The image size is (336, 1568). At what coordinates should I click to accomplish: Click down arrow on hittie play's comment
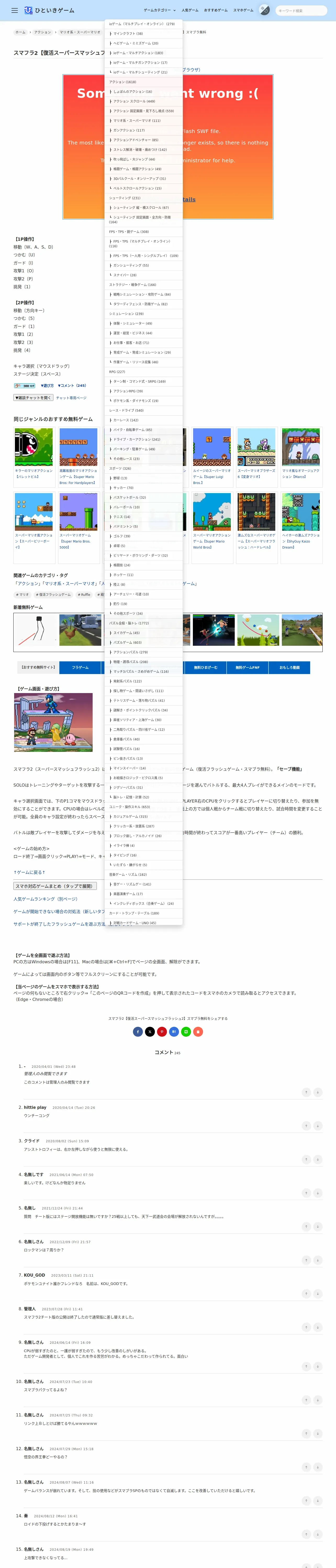(x=318, y=1126)
